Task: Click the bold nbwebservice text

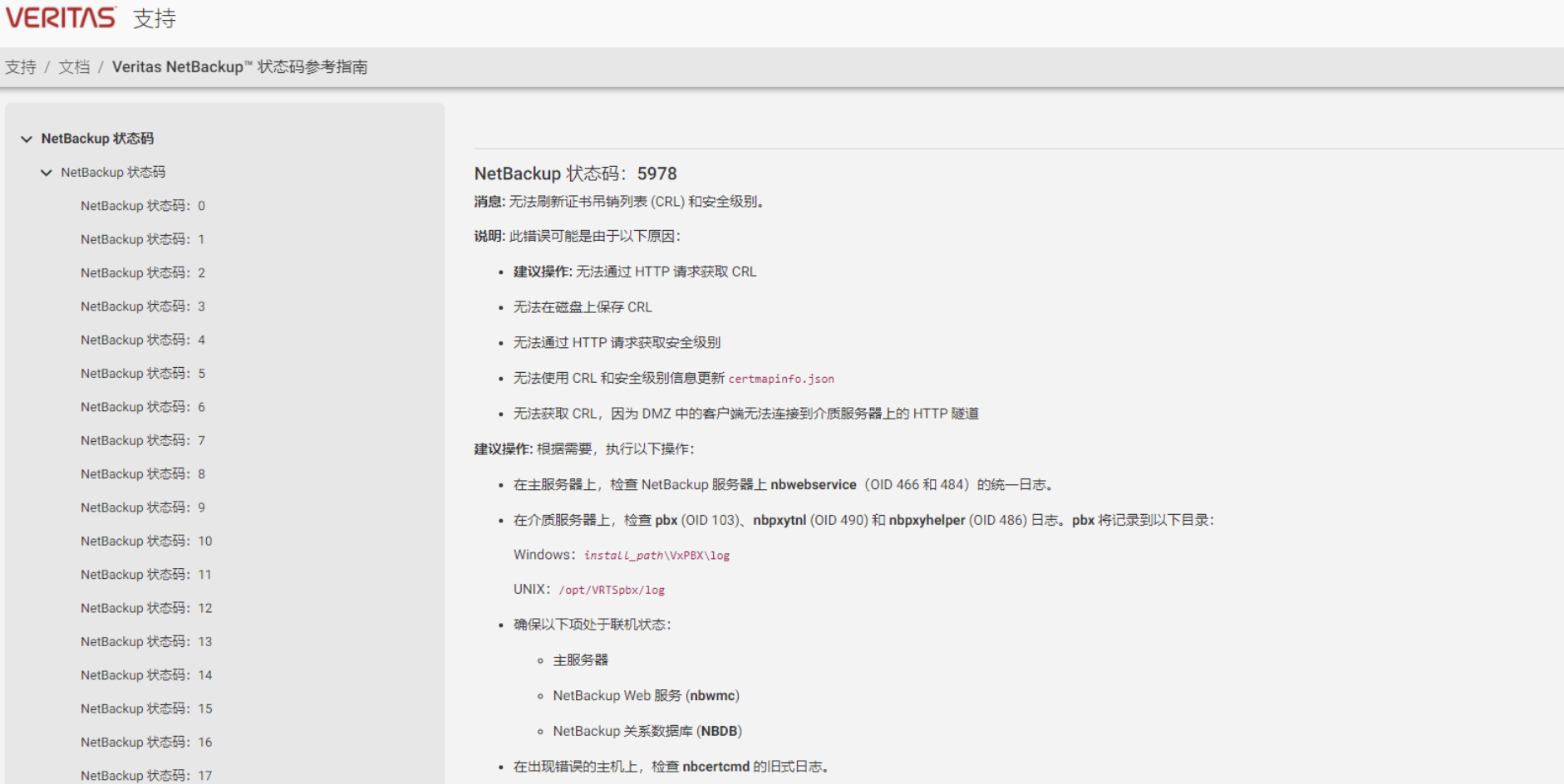Action: pyautogui.click(x=814, y=485)
